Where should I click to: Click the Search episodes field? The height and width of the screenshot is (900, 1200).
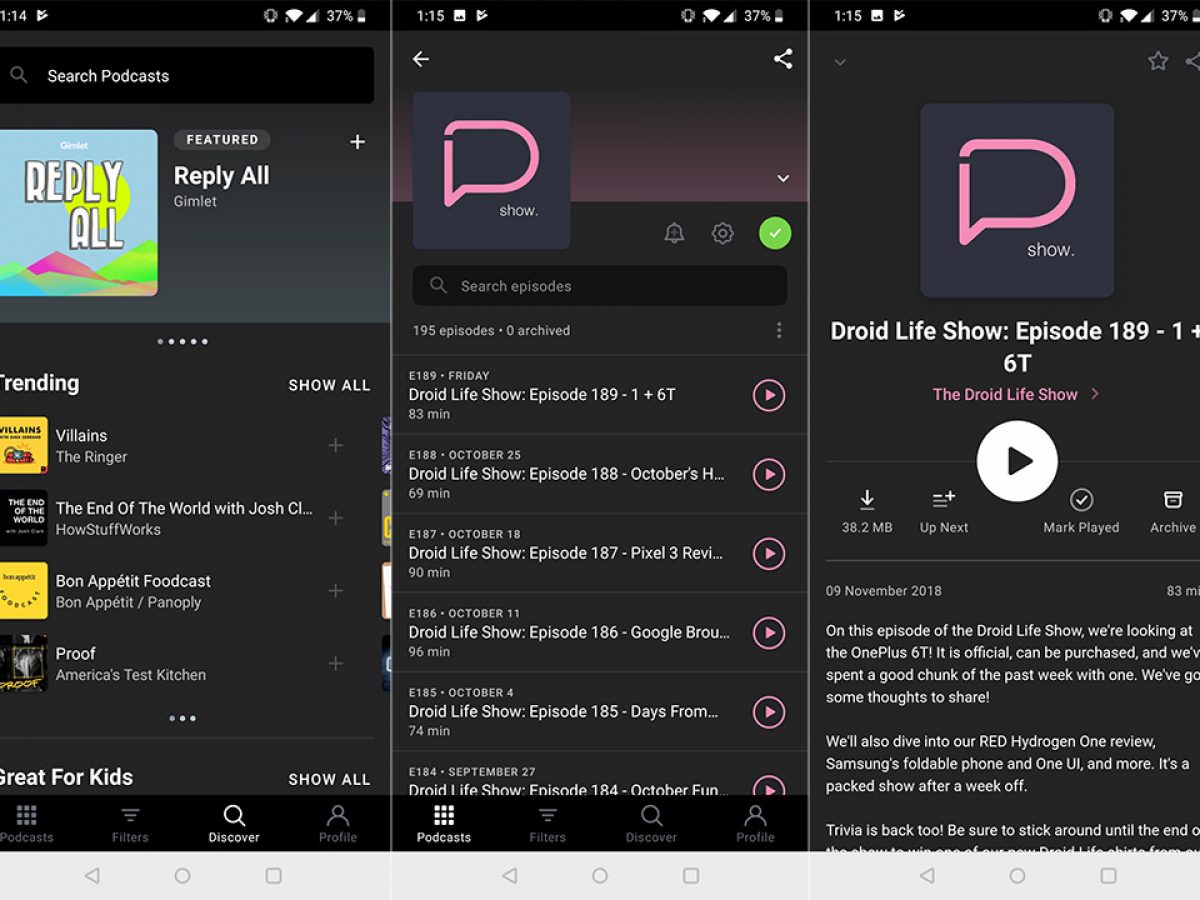click(x=600, y=286)
